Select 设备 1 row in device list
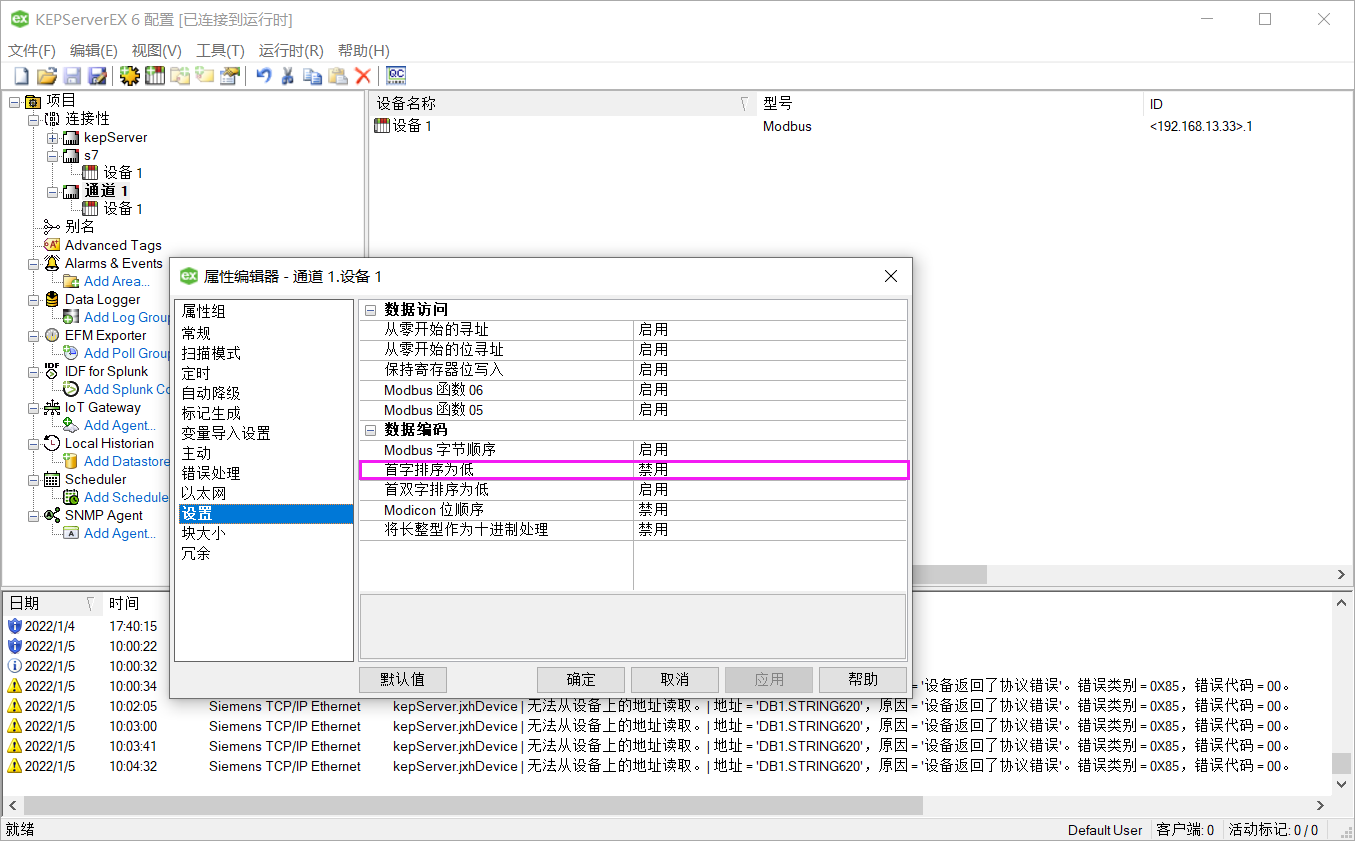 click(403, 126)
